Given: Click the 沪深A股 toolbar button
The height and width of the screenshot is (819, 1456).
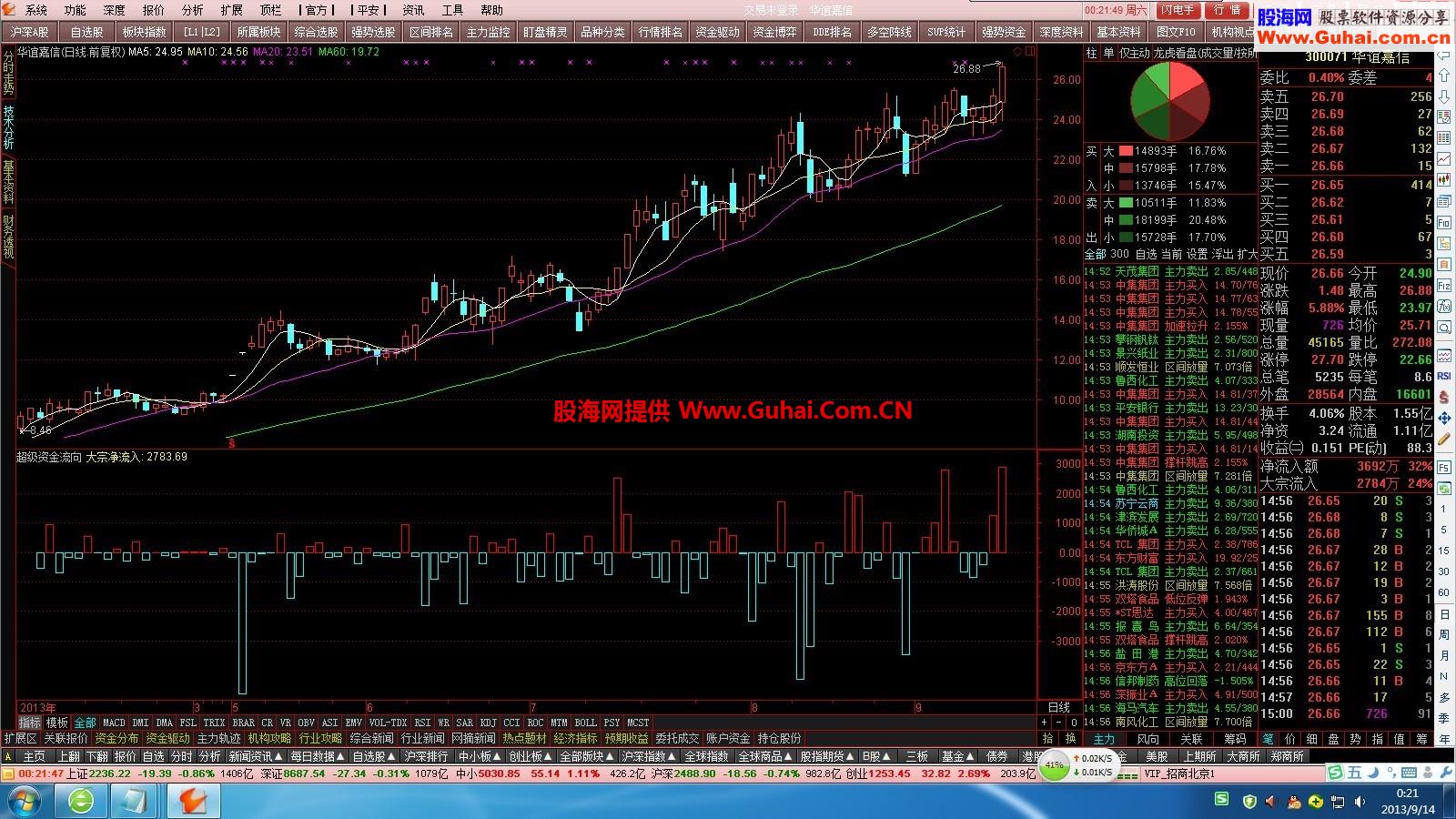Looking at the screenshot, I should tap(29, 32).
